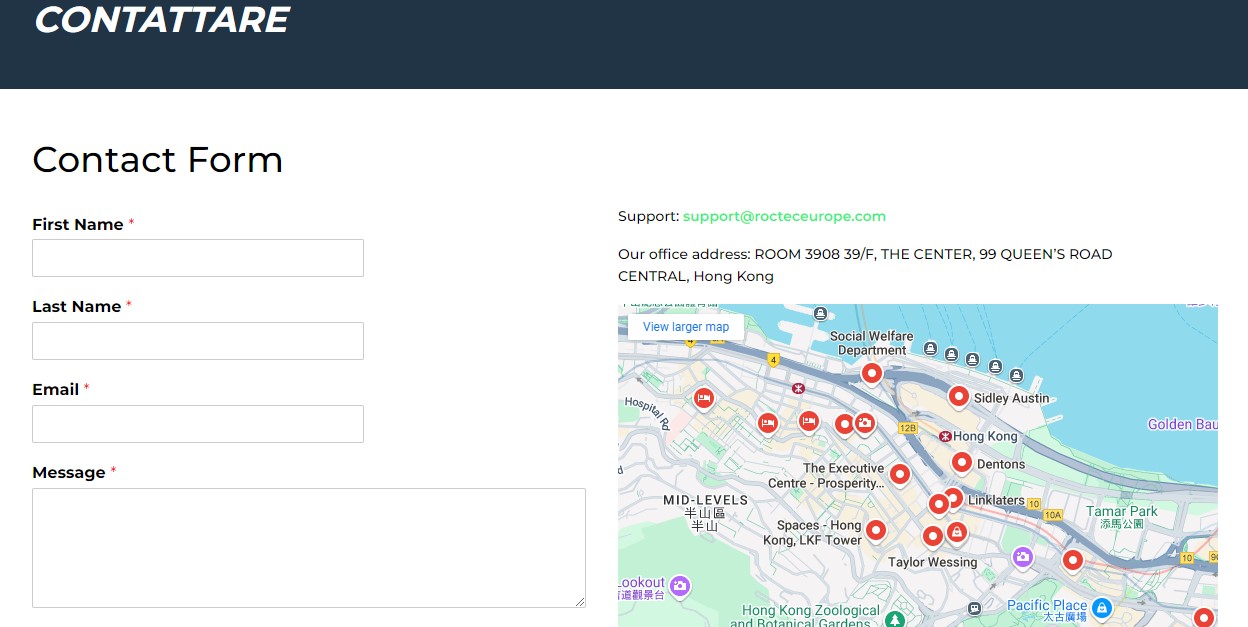Select the Social Welfare Department map pin
Viewport: 1248px width, 627px height.
(x=872, y=373)
